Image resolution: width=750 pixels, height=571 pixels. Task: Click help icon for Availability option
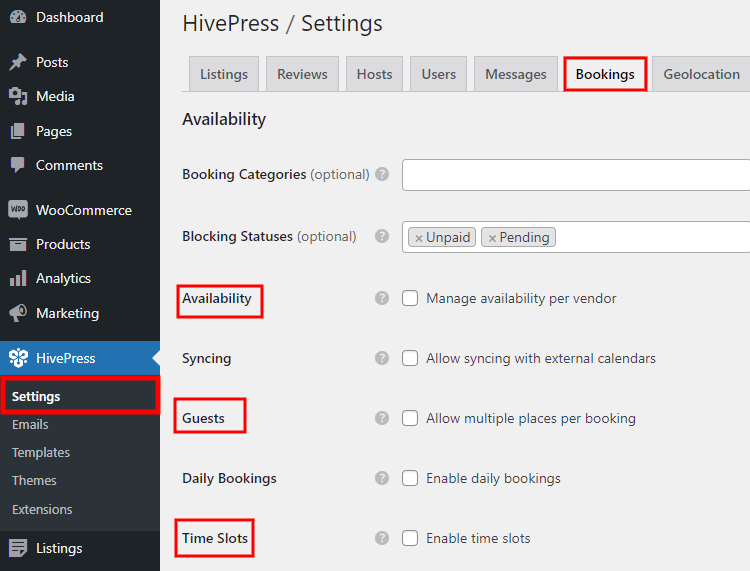[382, 298]
